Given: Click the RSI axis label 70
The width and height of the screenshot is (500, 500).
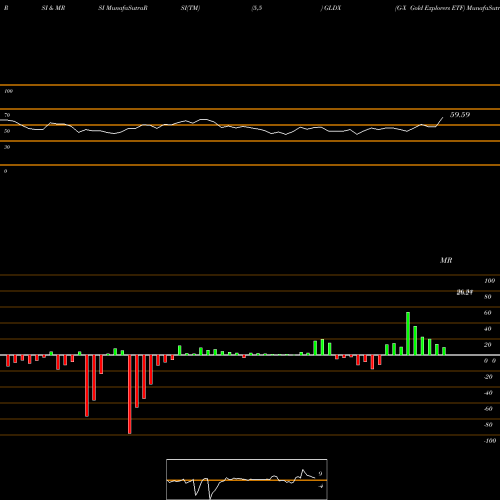Looking at the screenshot, I should point(7,115).
